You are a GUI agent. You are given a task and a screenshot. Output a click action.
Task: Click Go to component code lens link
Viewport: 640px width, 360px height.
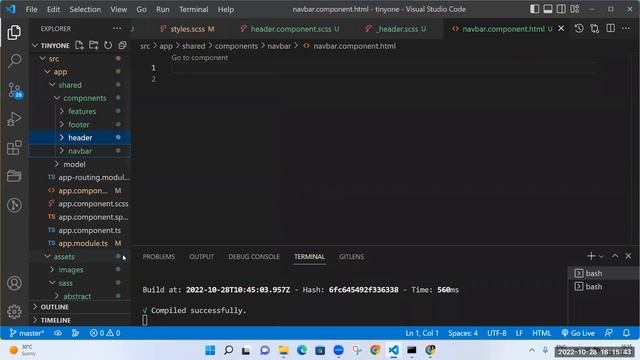pyautogui.click(x=199, y=58)
